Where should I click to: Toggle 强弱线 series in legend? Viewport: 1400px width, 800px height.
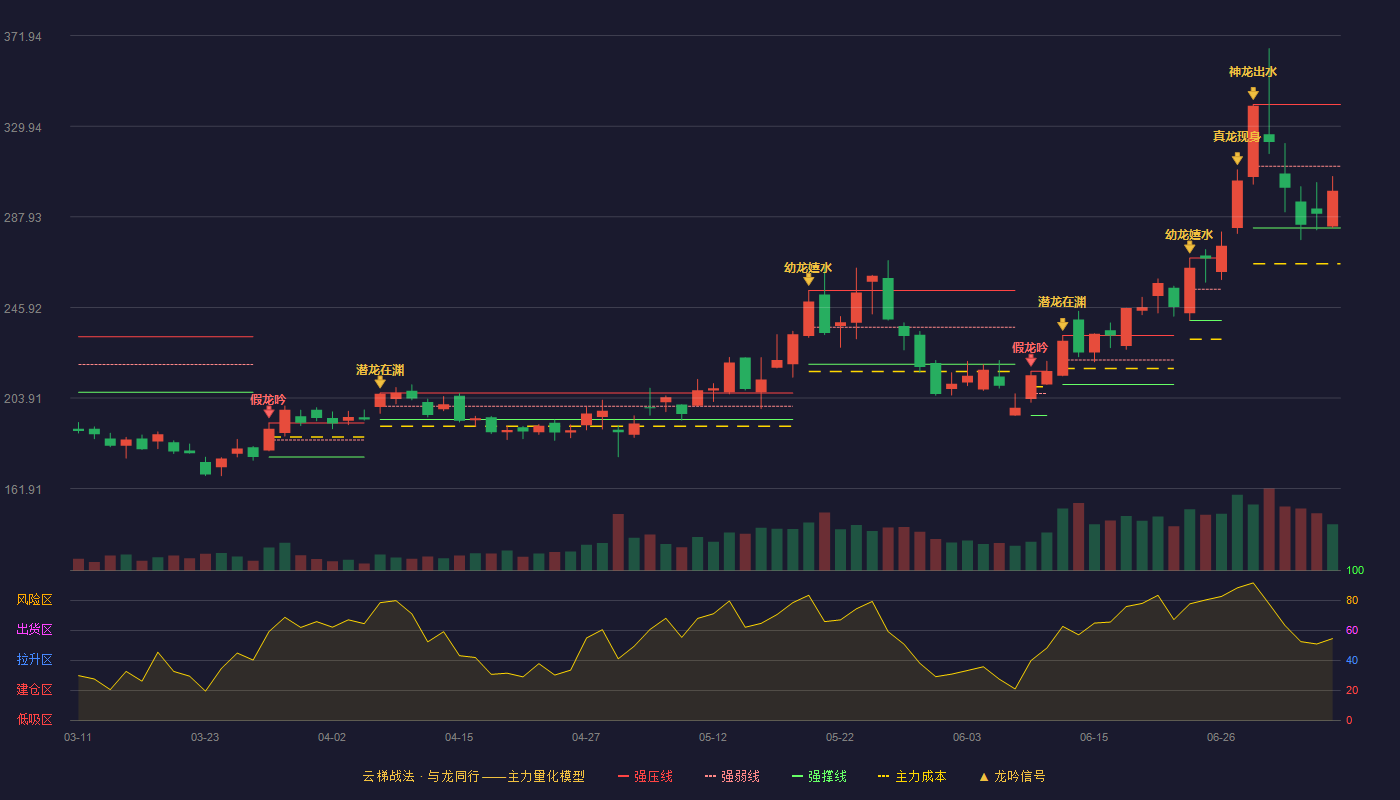tap(732, 776)
